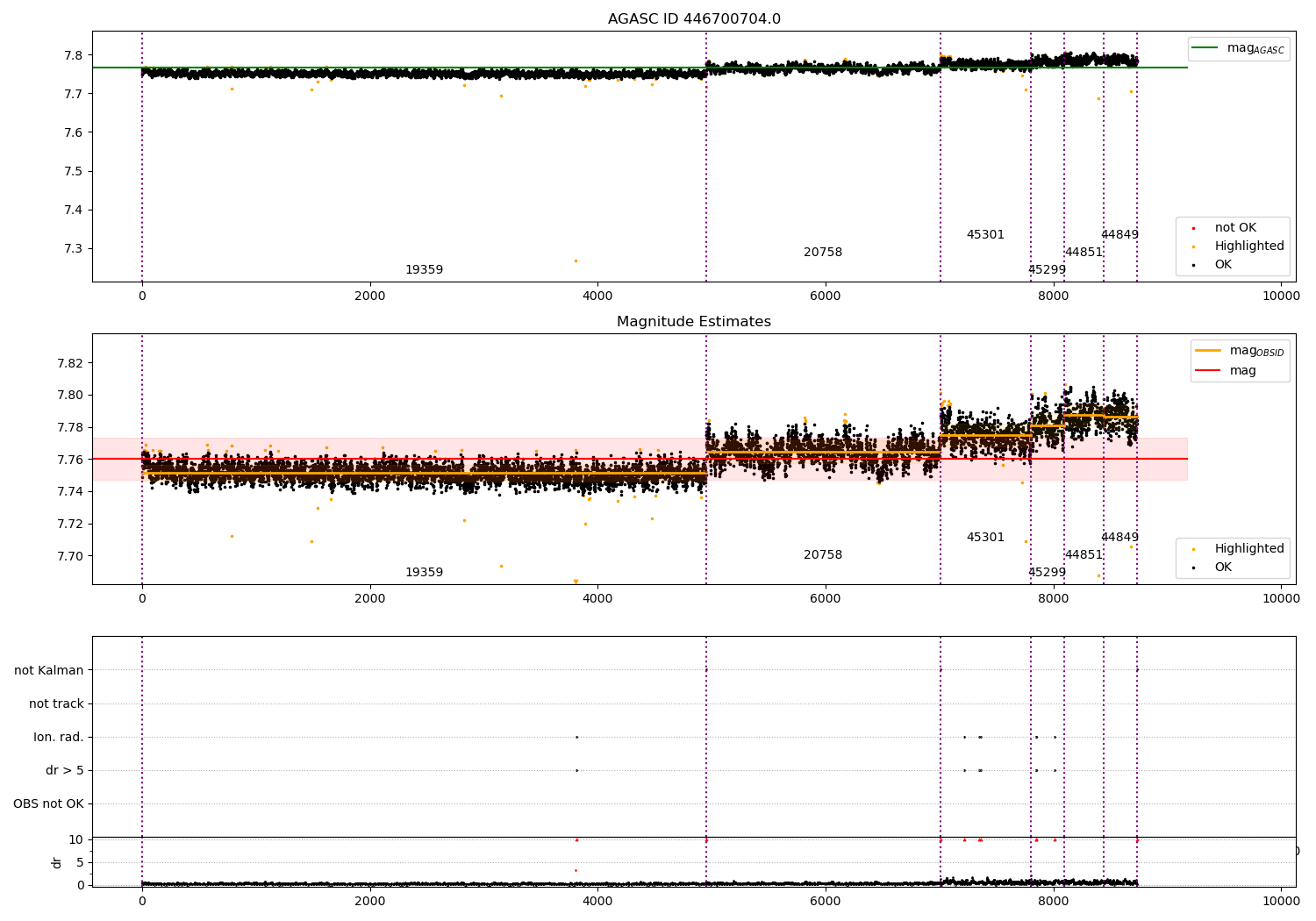Click the lowest orange outlier point in top plot
Viewport: 1316px width, 921px height.
coord(576,261)
